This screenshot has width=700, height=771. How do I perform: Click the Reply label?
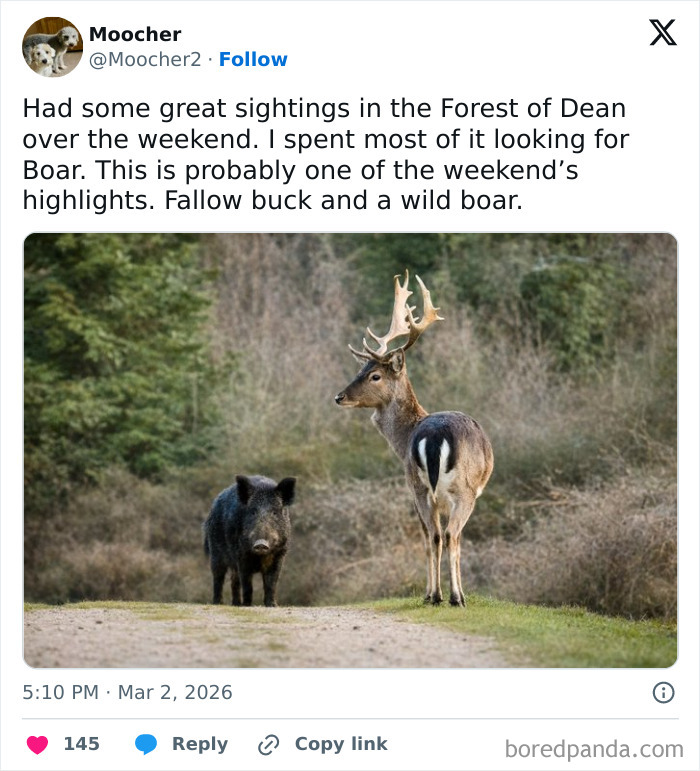click(200, 744)
